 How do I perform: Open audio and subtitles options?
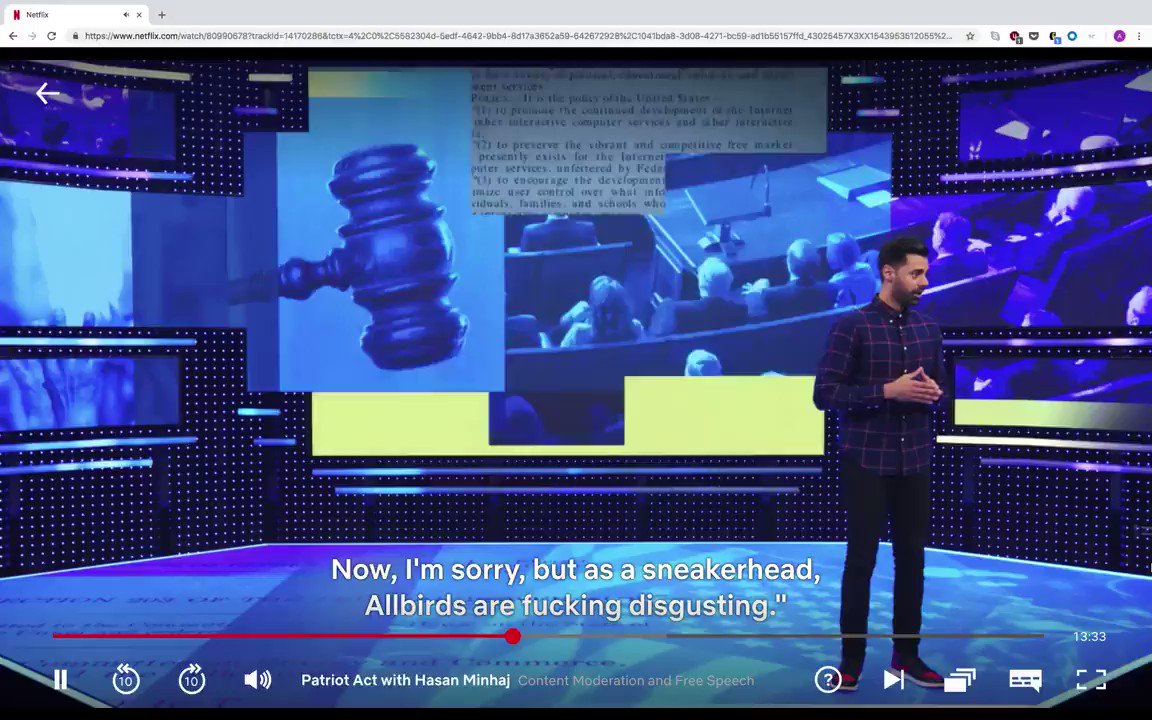click(x=1025, y=680)
